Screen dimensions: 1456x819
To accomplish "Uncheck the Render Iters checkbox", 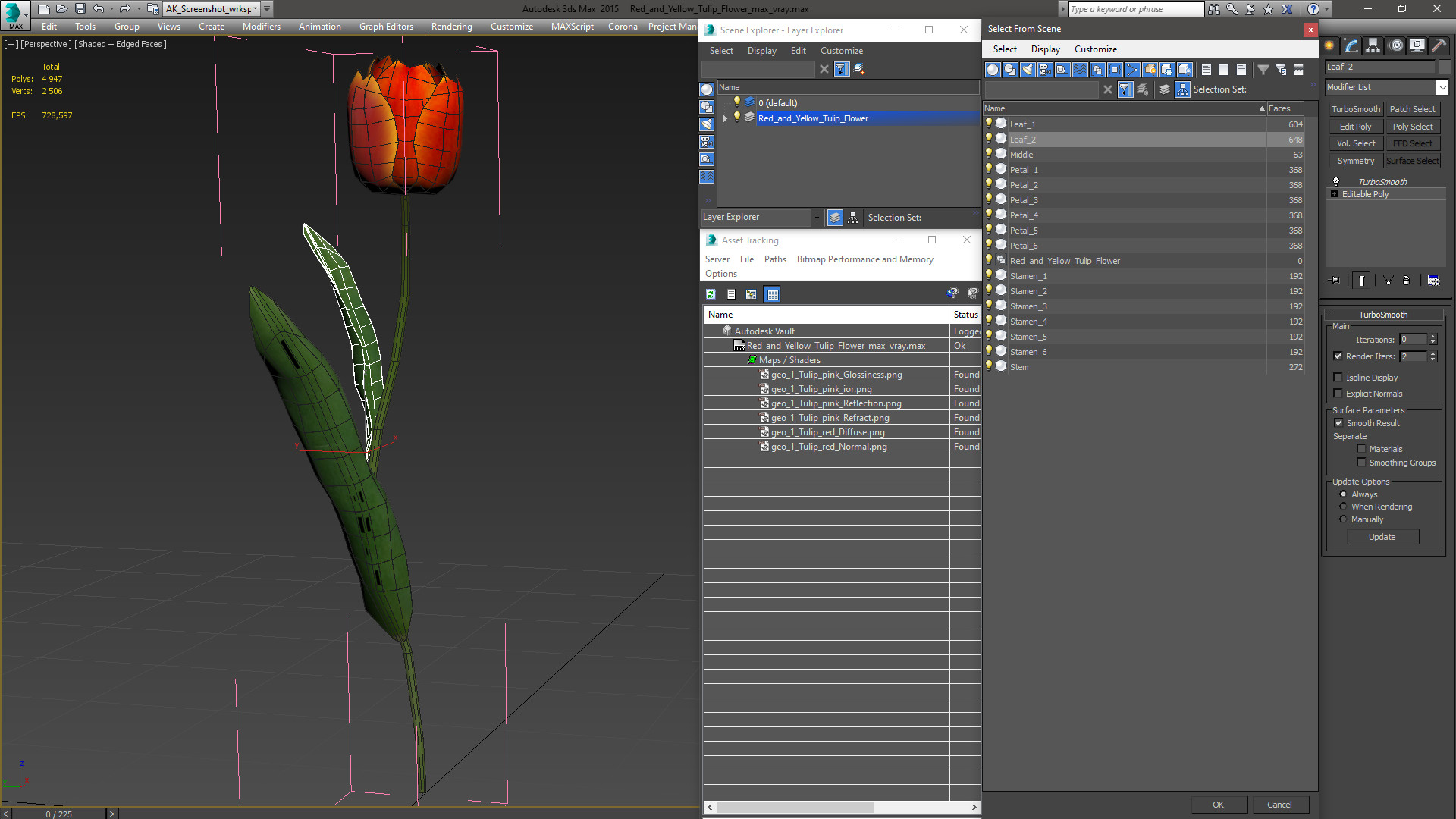I will pyautogui.click(x=1338, y=356).
